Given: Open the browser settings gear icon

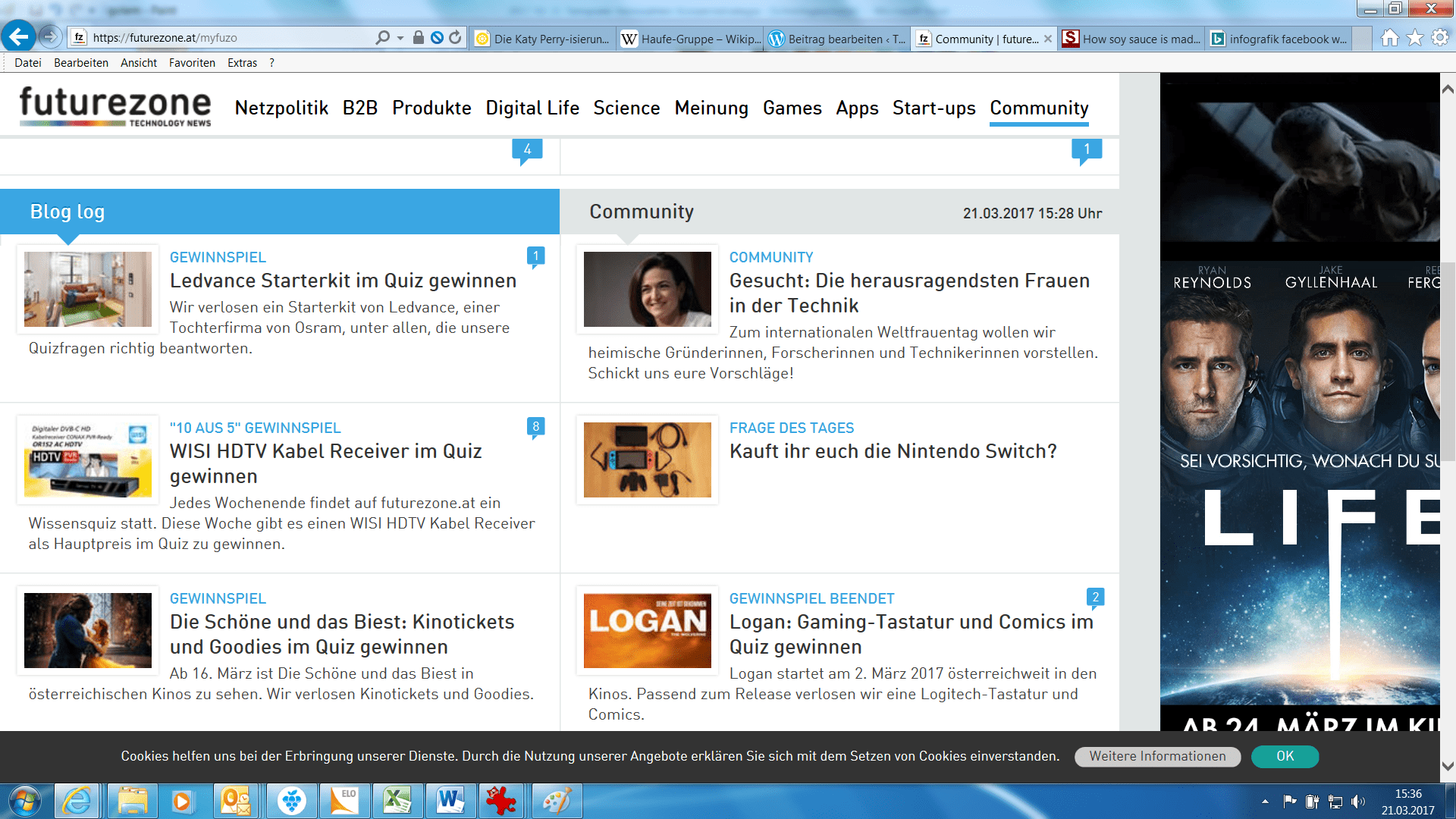Looking at the screenshot, I should 1439,38.
